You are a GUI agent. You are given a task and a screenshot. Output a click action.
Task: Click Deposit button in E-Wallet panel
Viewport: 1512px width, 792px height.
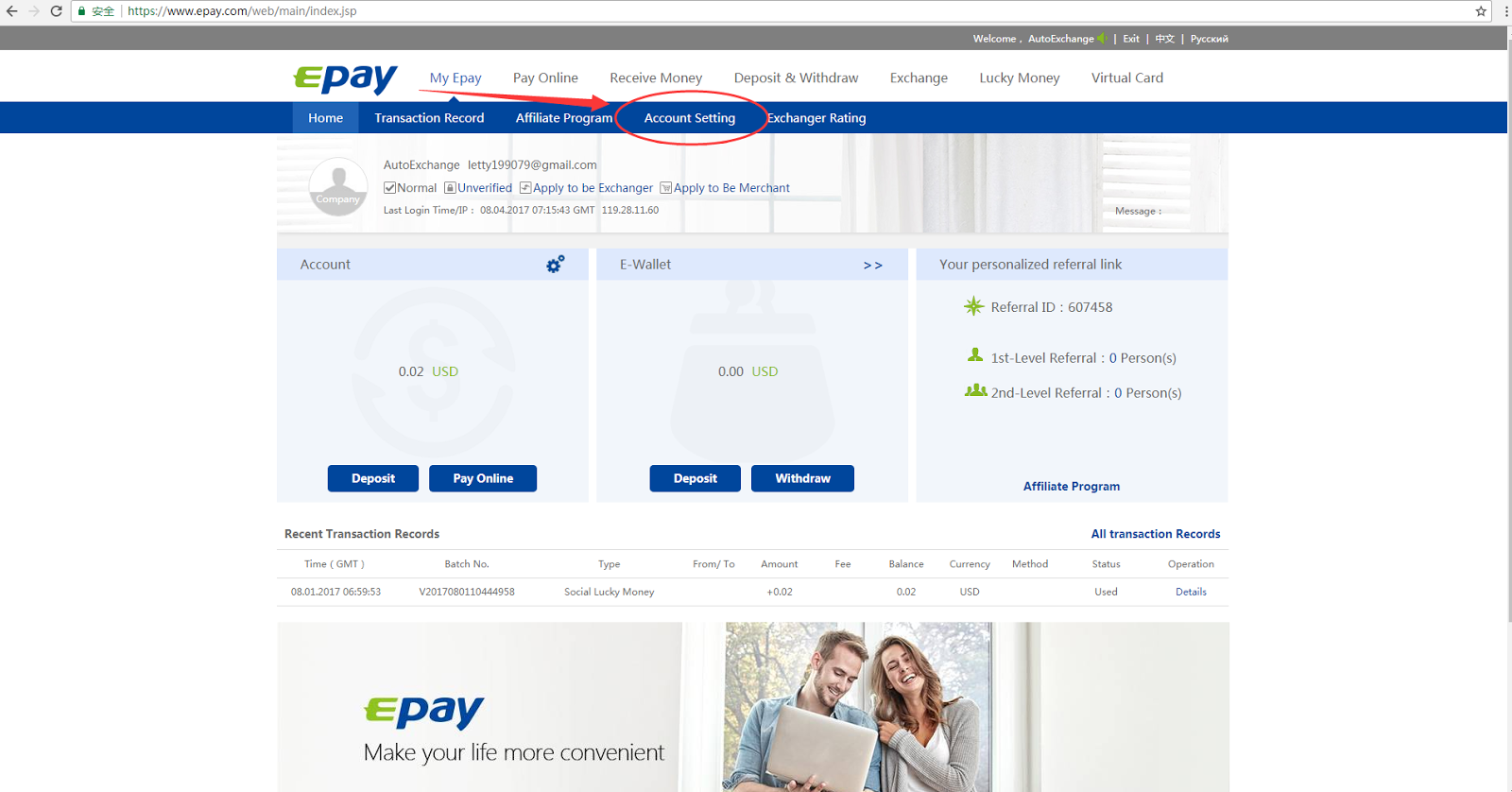pyautogui.click(x=696, y=478)
